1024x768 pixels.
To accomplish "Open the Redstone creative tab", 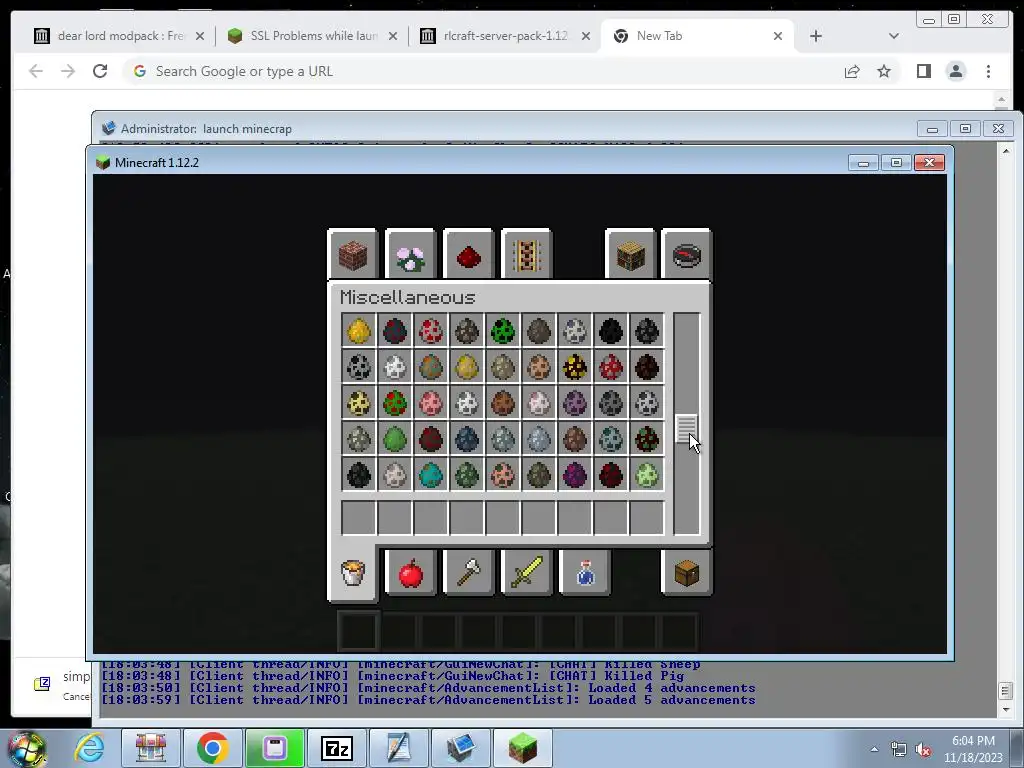I will [x=468, y=254].
